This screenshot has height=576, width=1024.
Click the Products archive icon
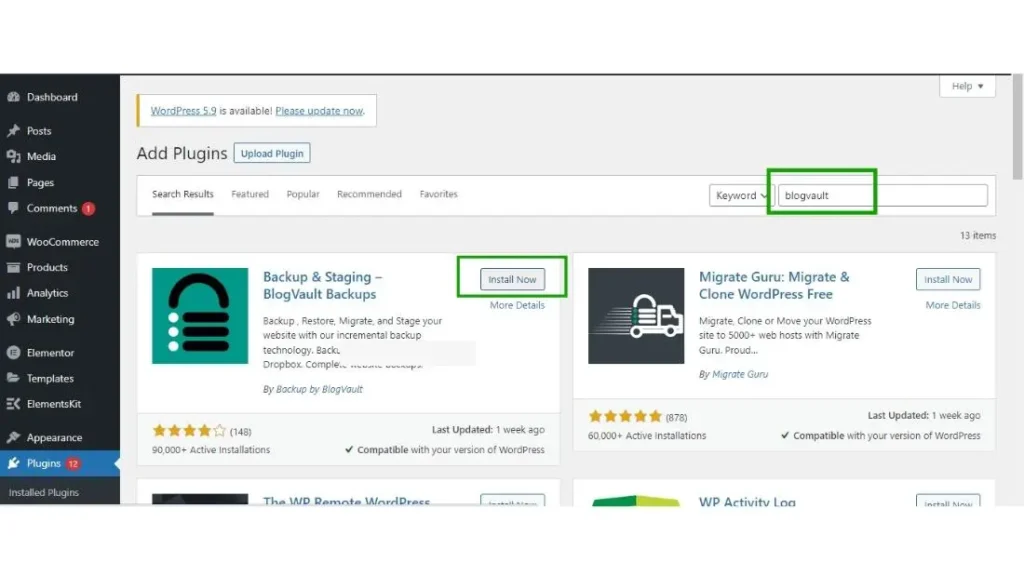tap(13, 267)
